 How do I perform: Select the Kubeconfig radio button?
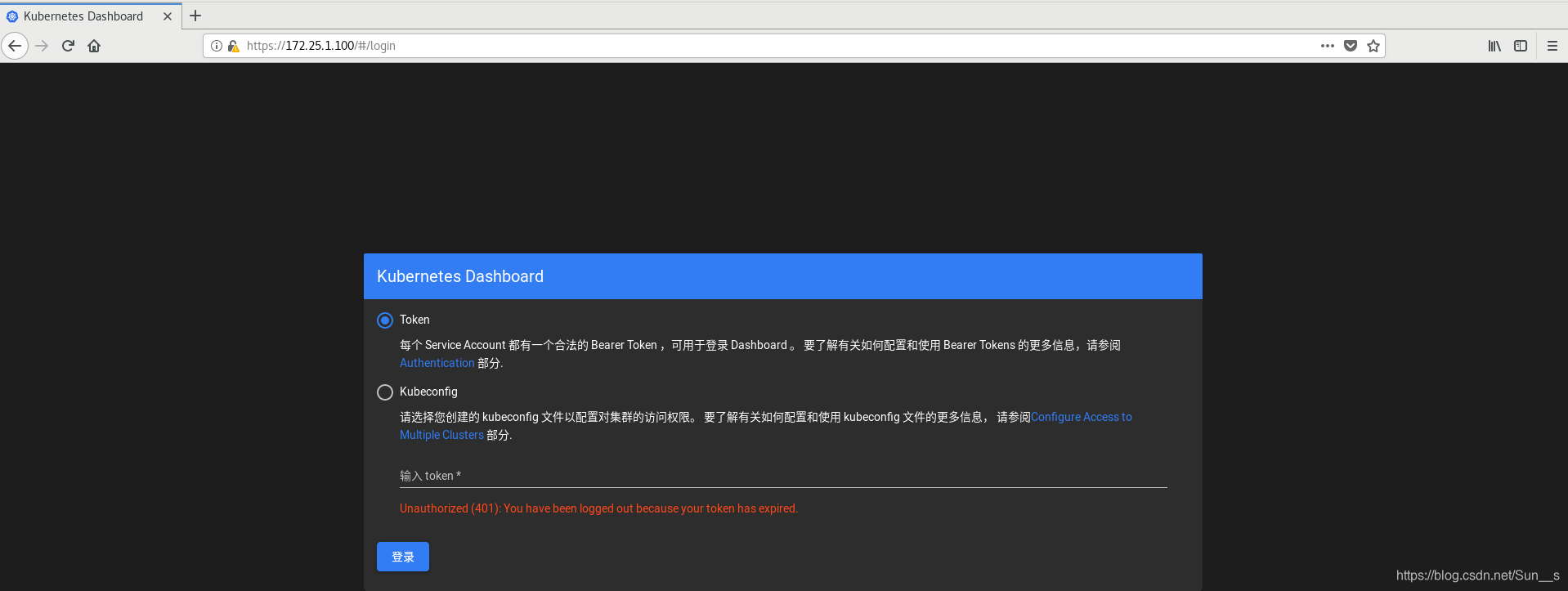pos(385,392)
